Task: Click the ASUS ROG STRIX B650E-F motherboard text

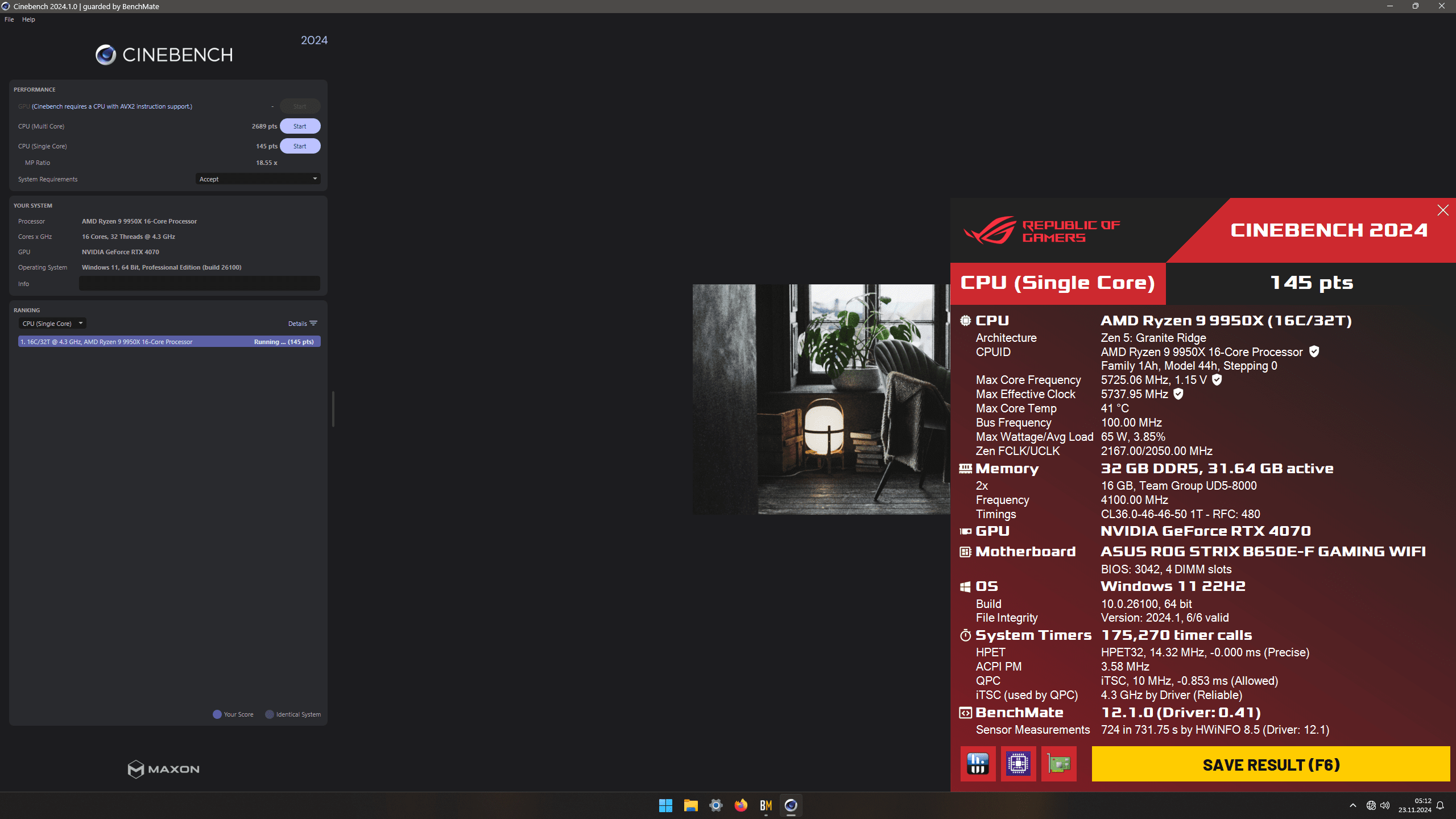Action: [1263, 552]
